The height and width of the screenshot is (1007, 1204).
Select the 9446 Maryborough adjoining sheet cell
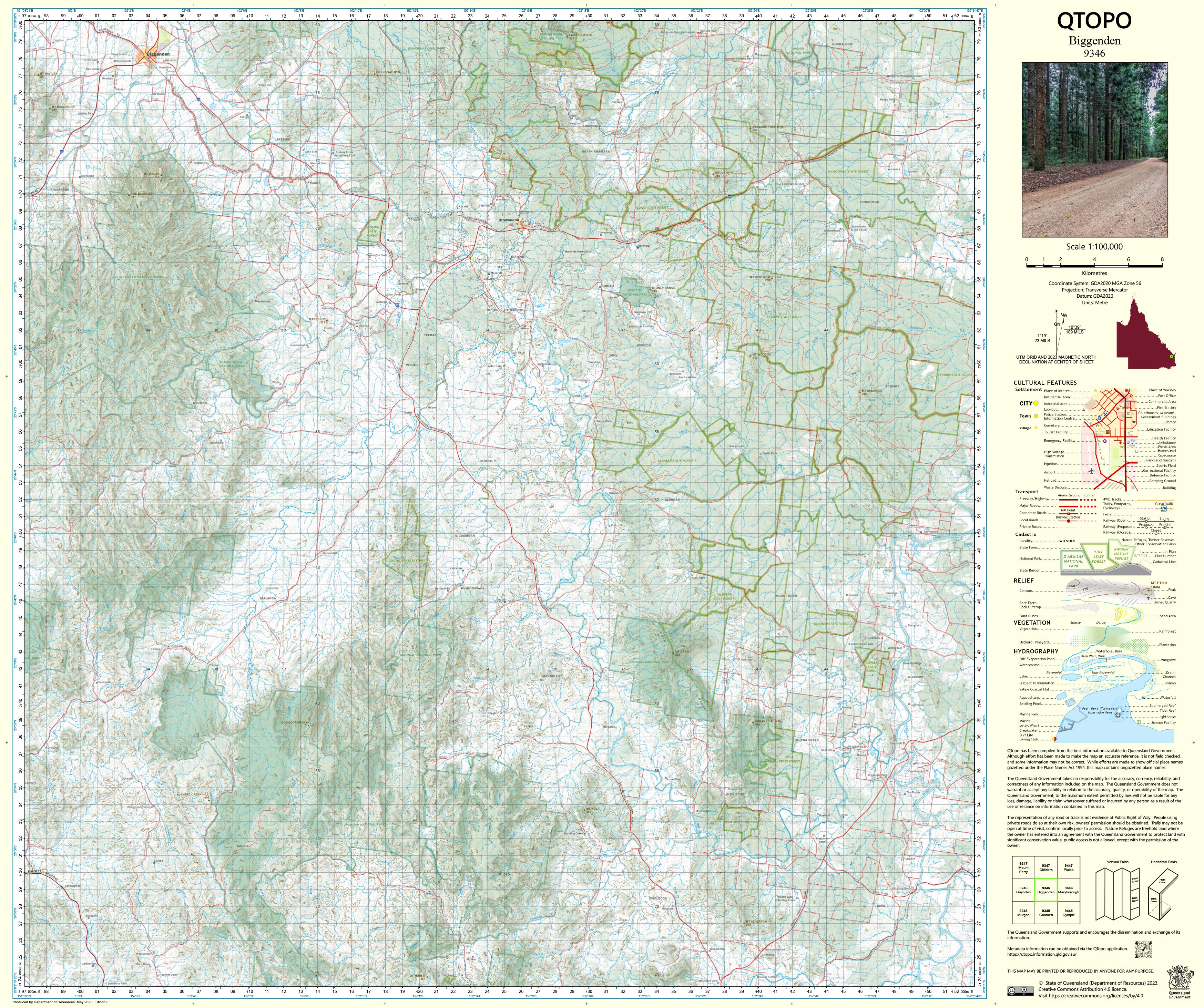pos(1068,890)
